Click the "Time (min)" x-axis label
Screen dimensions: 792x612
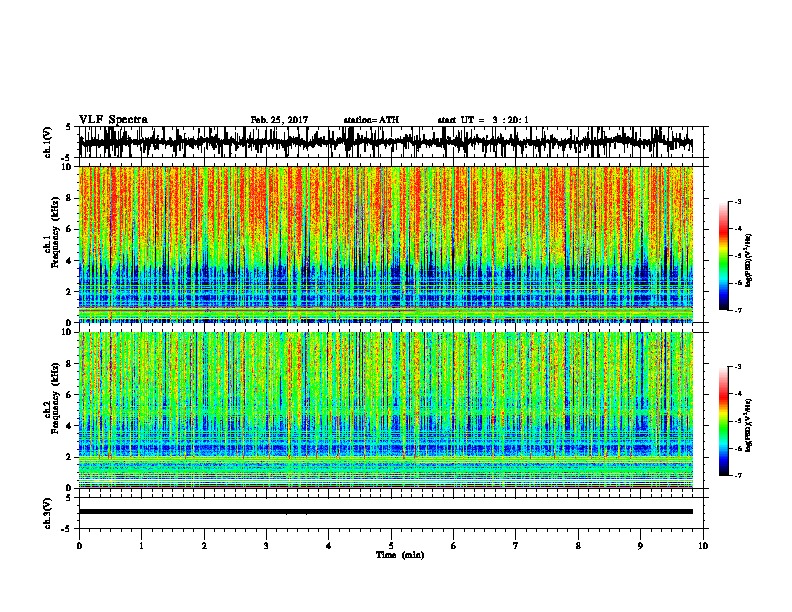pos(400,555)
